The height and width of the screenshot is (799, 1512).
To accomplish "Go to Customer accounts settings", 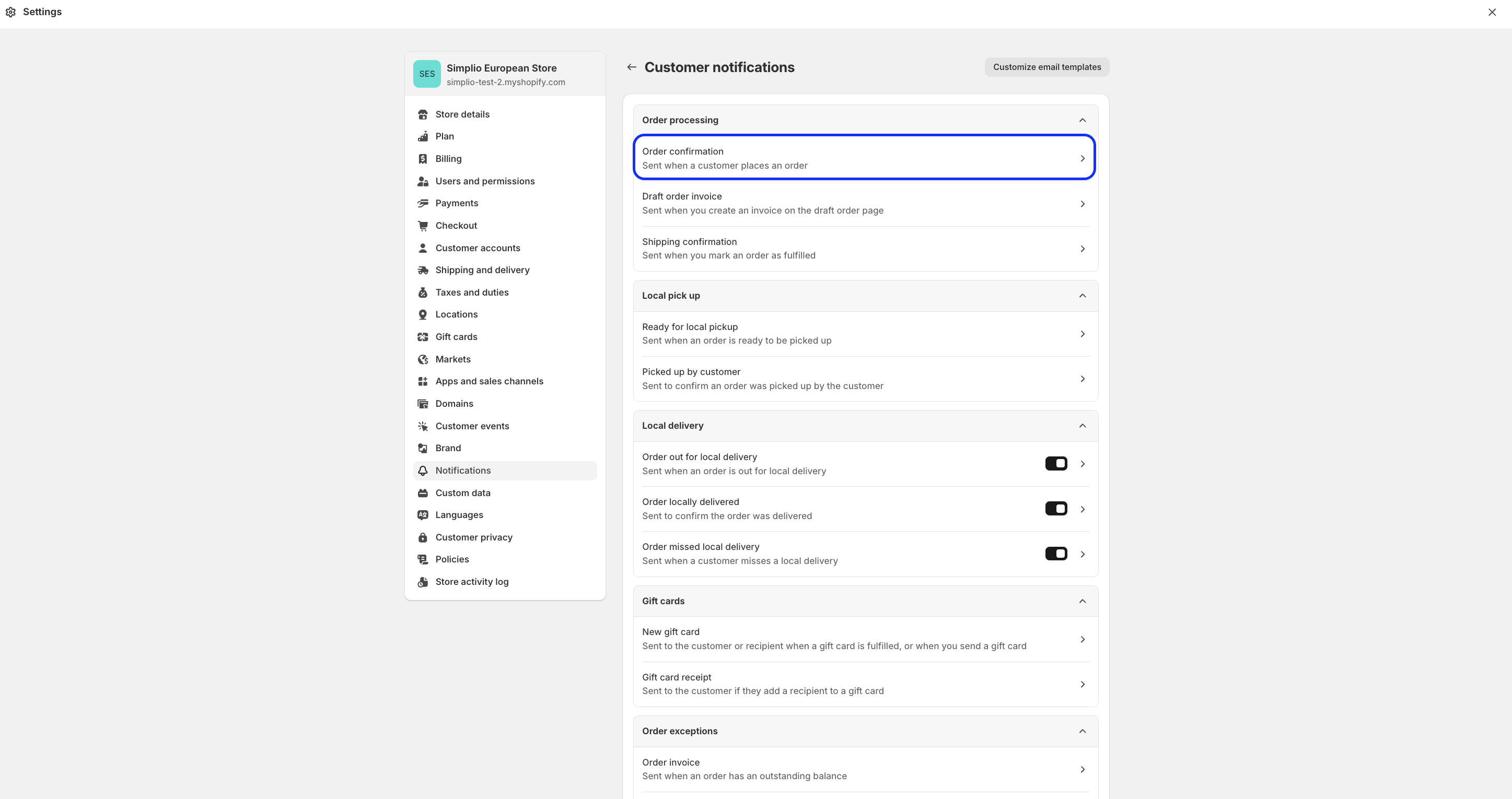I will (477, 248).
